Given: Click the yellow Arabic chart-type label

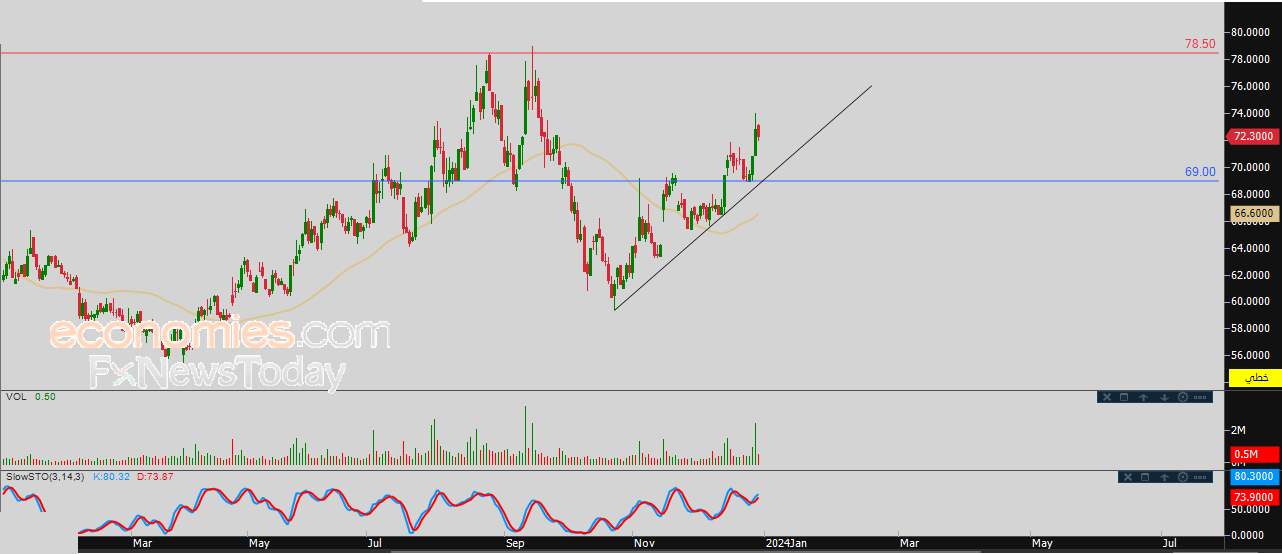Looking at the screenshot, I should click(x=1256, y=378).
